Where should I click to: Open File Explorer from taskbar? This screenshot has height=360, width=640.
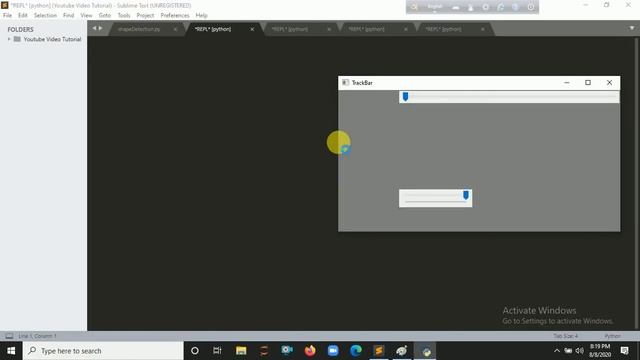241,351
